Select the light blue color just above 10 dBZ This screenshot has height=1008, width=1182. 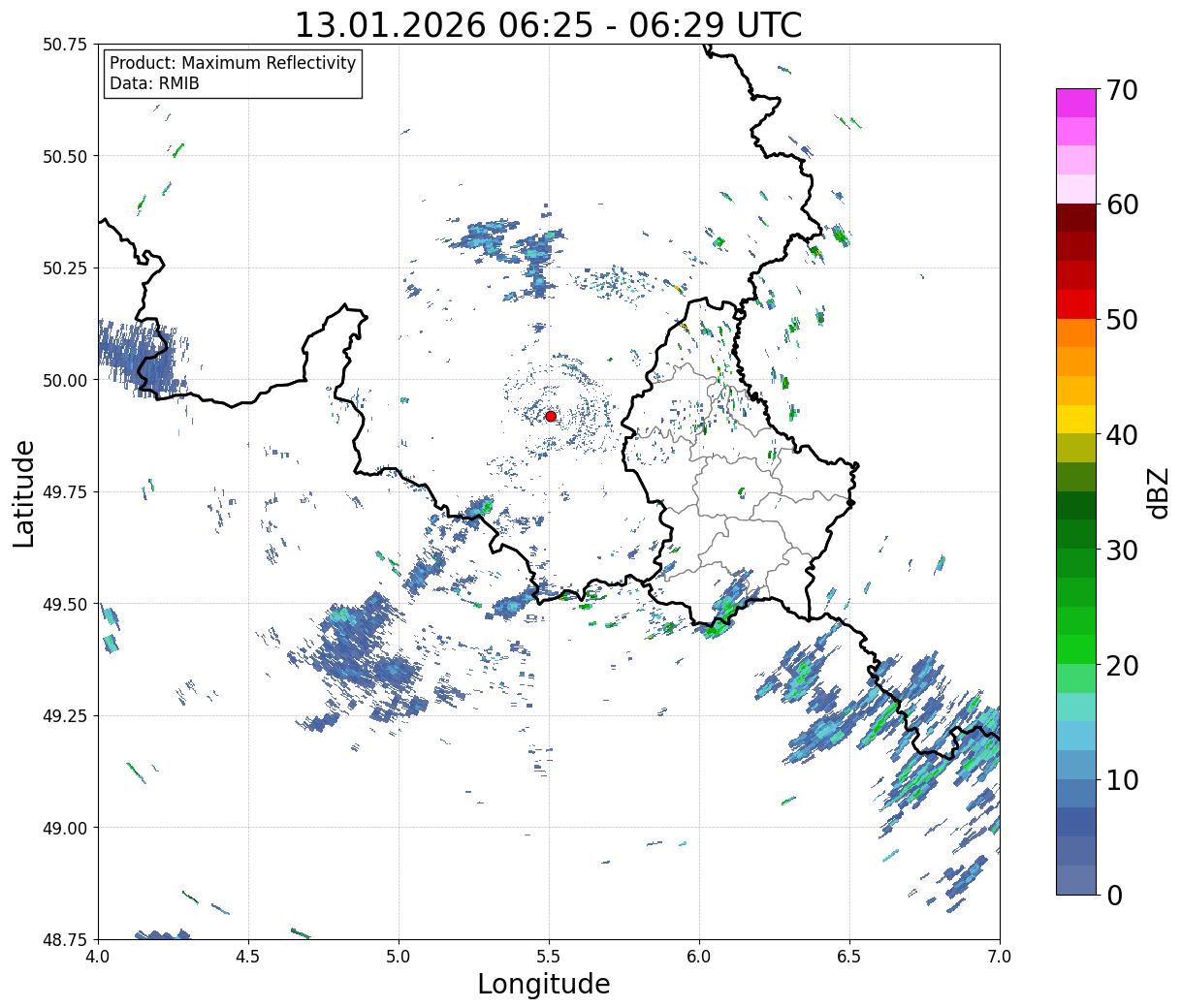(1076, 764)
